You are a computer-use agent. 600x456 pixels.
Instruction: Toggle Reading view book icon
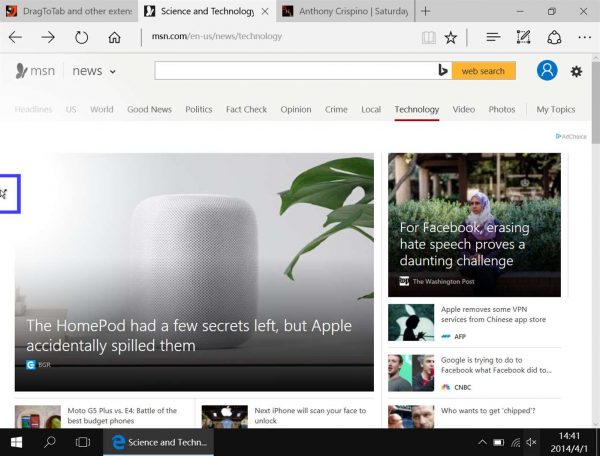tap(429, 37)
